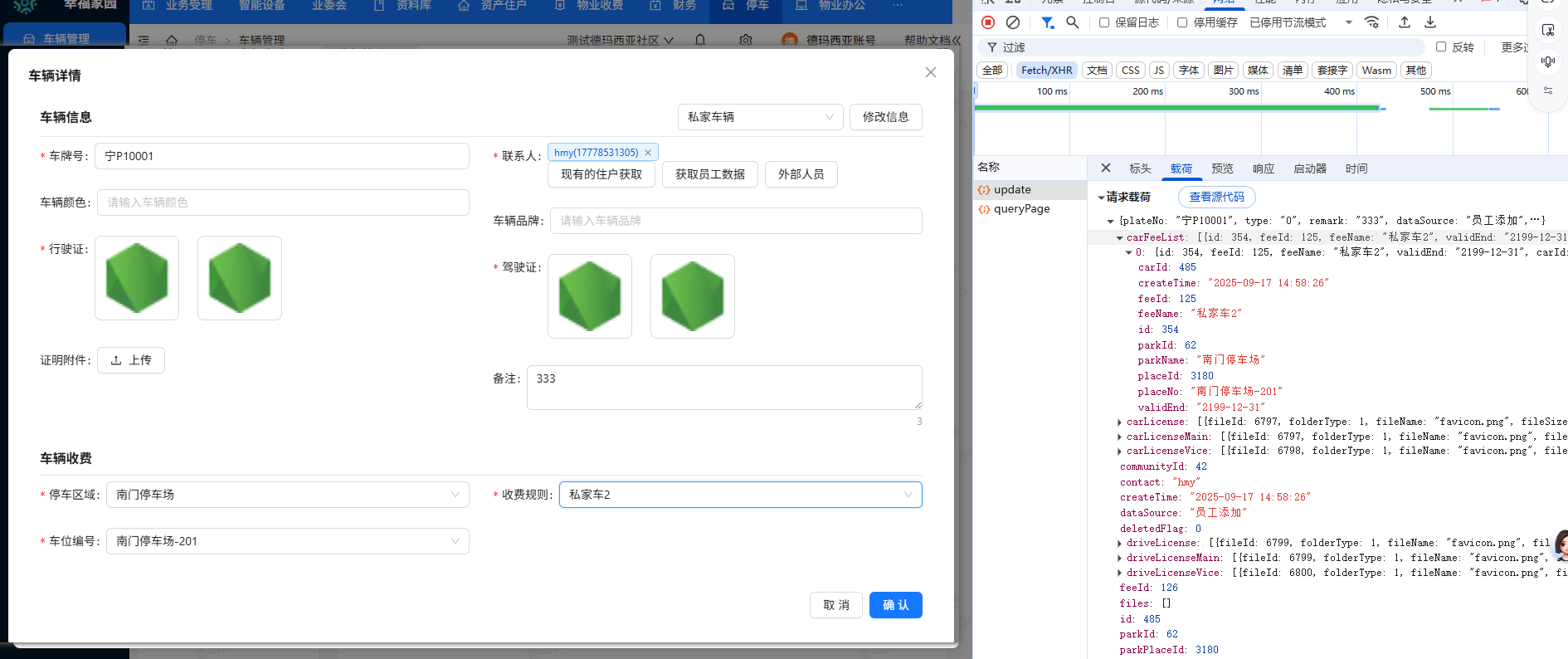Click the 修改信息 button
Image resolution: width=1568 pixels, height=659 pixels.
point(885,117)
